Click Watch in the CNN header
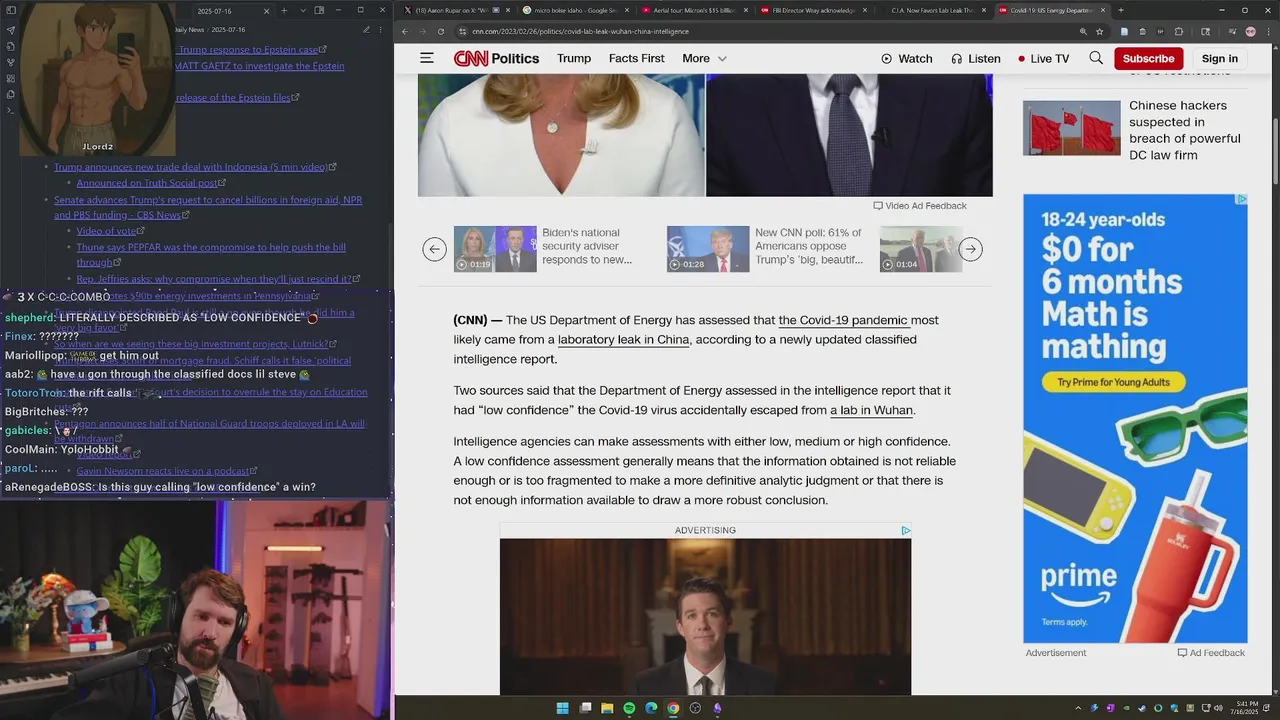This screenshot has width=1280, height=720. click(x=907, y=59)
